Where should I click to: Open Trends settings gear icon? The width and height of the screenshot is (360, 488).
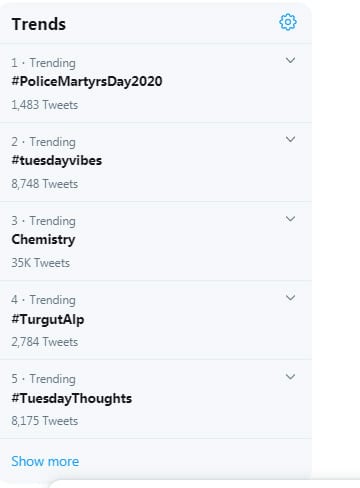pos(288,22)
